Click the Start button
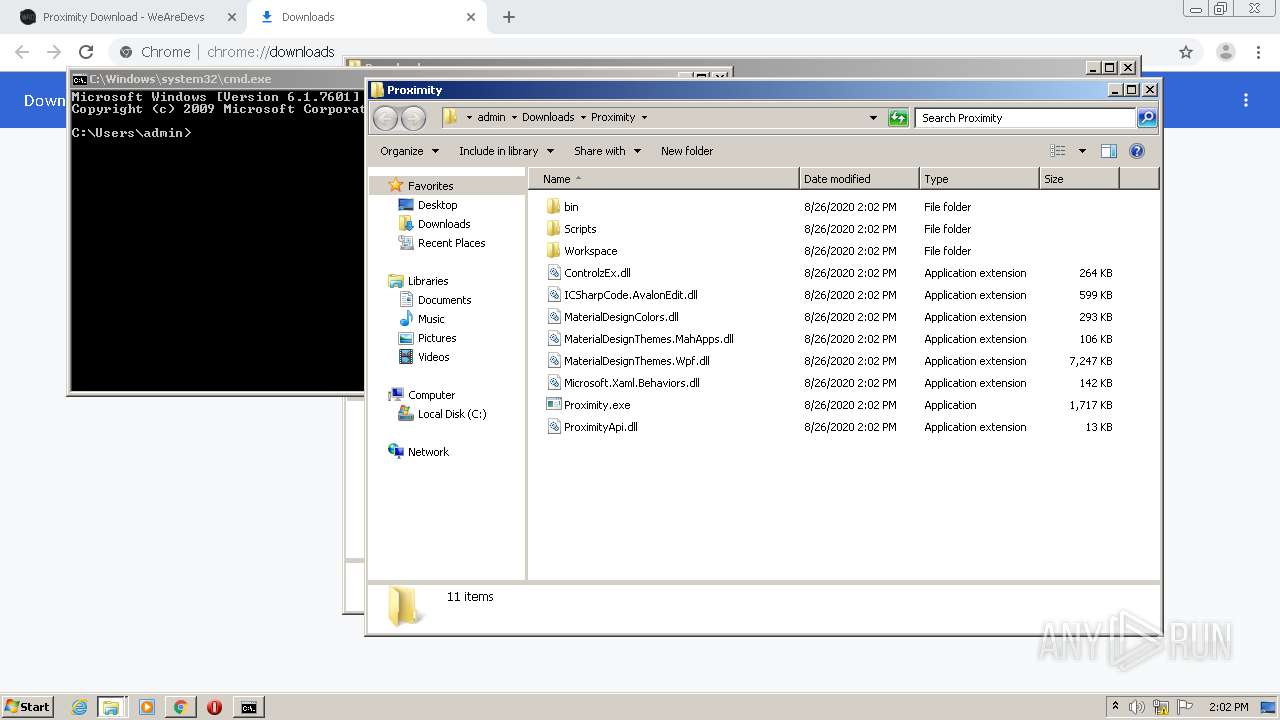The height and width of the screenshot is (720, 1280). (x=27, y=707)
